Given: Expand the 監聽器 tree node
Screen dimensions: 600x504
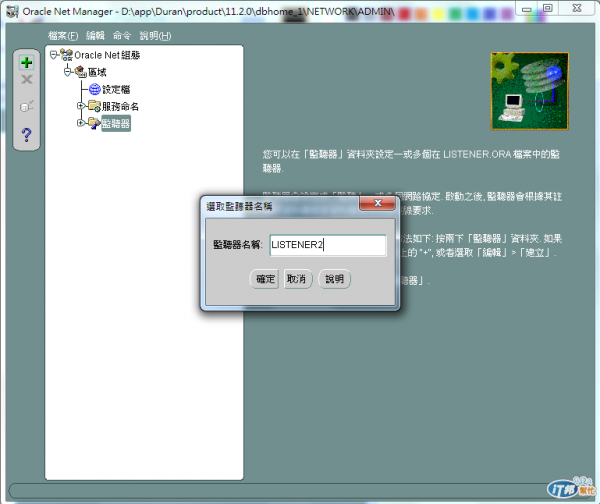Looking at the screenshot, I should [x=81, y=123].
